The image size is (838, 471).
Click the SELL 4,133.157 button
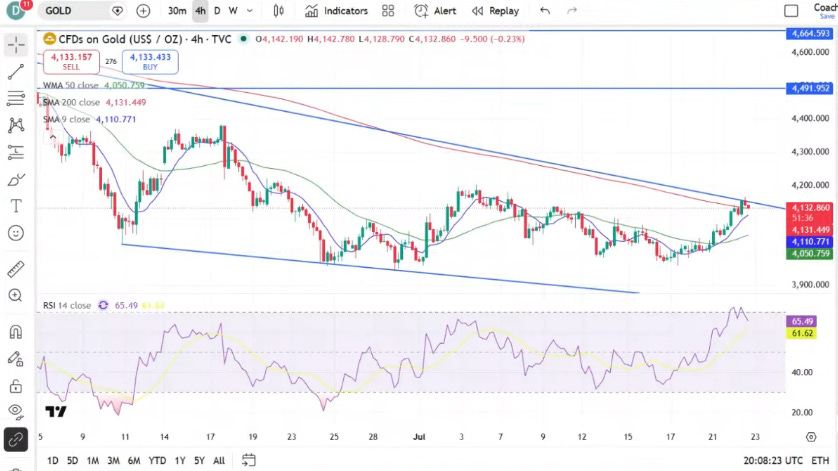pyautogui.click(x=71, y=62)
